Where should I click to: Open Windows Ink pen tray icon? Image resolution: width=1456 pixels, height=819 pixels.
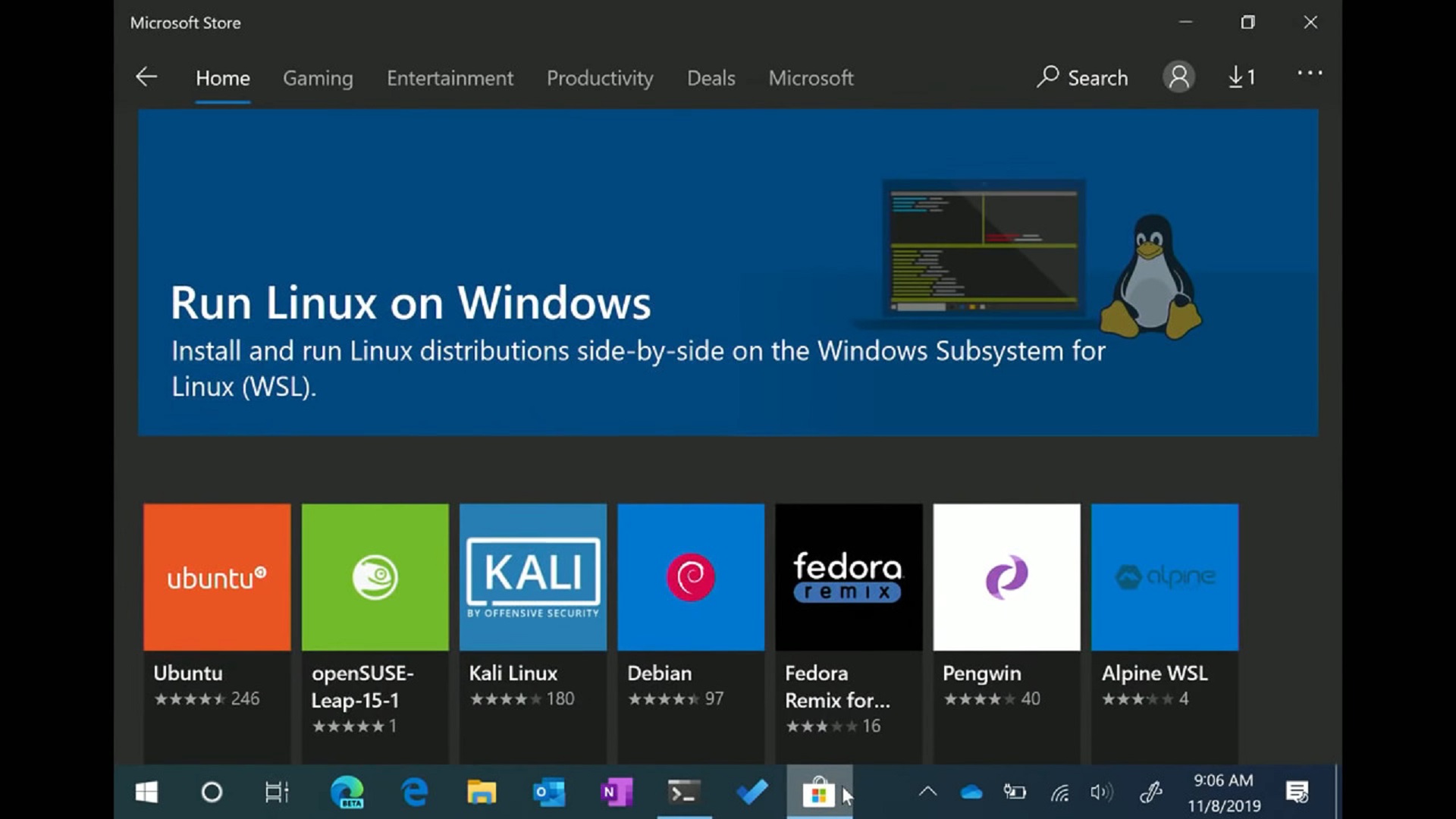pos(1151,792)
